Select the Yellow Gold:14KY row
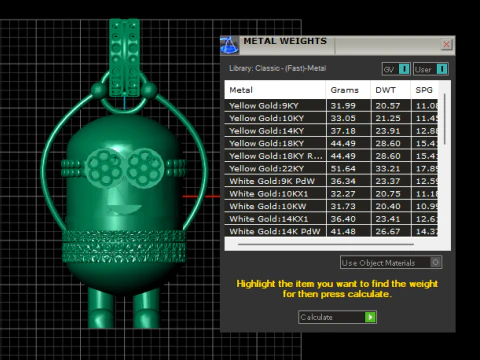The image size is (480, 360). click(x=331, y=131)
